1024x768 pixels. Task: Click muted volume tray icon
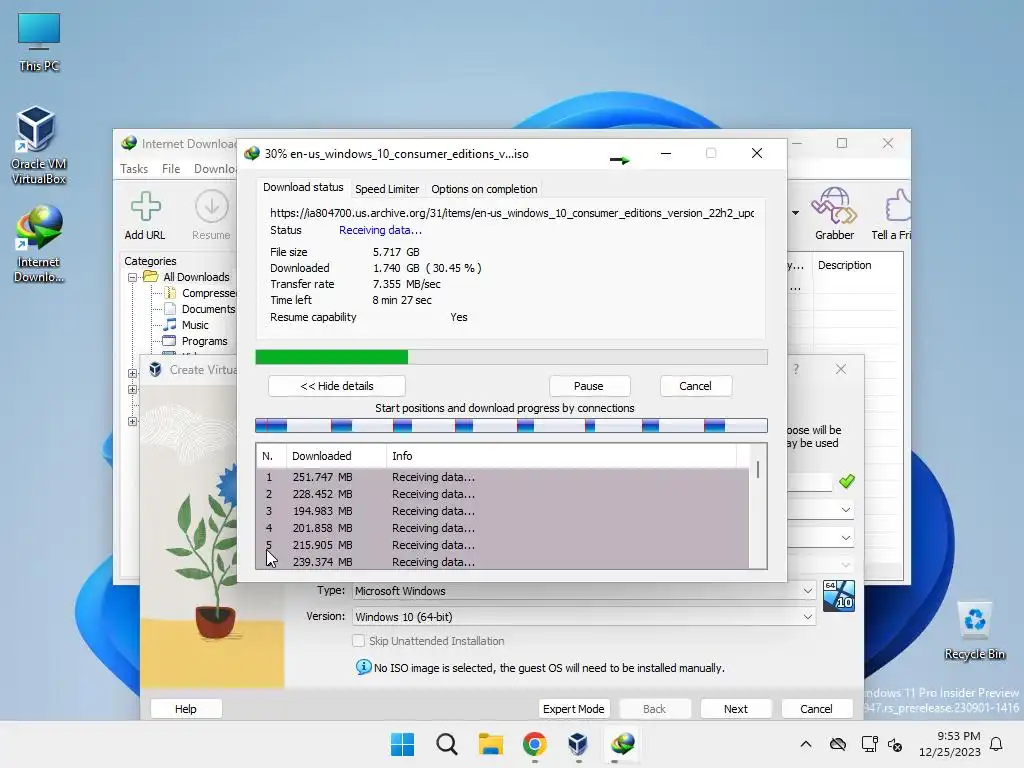tap(895, 744)
